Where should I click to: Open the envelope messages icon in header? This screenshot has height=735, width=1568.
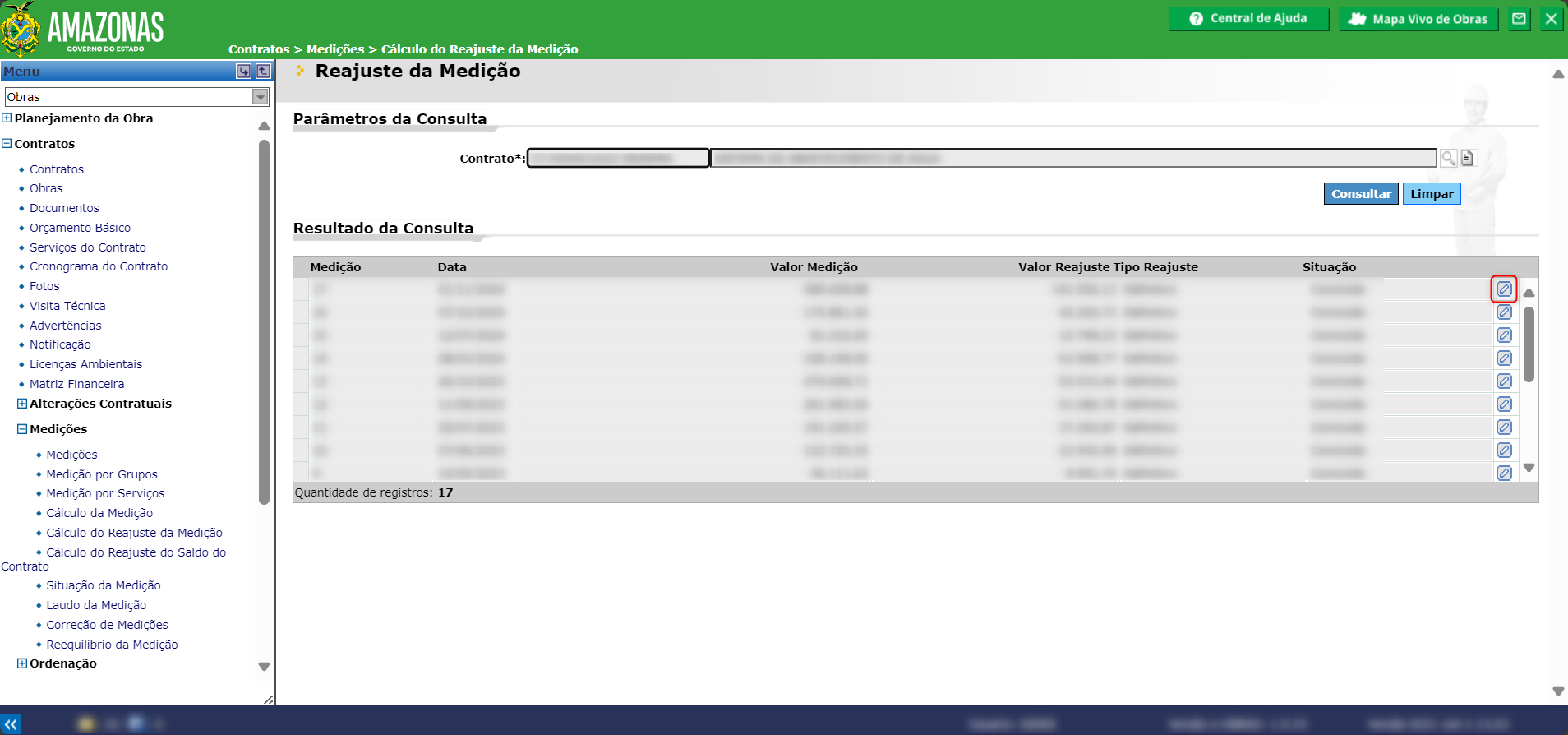1520,19
